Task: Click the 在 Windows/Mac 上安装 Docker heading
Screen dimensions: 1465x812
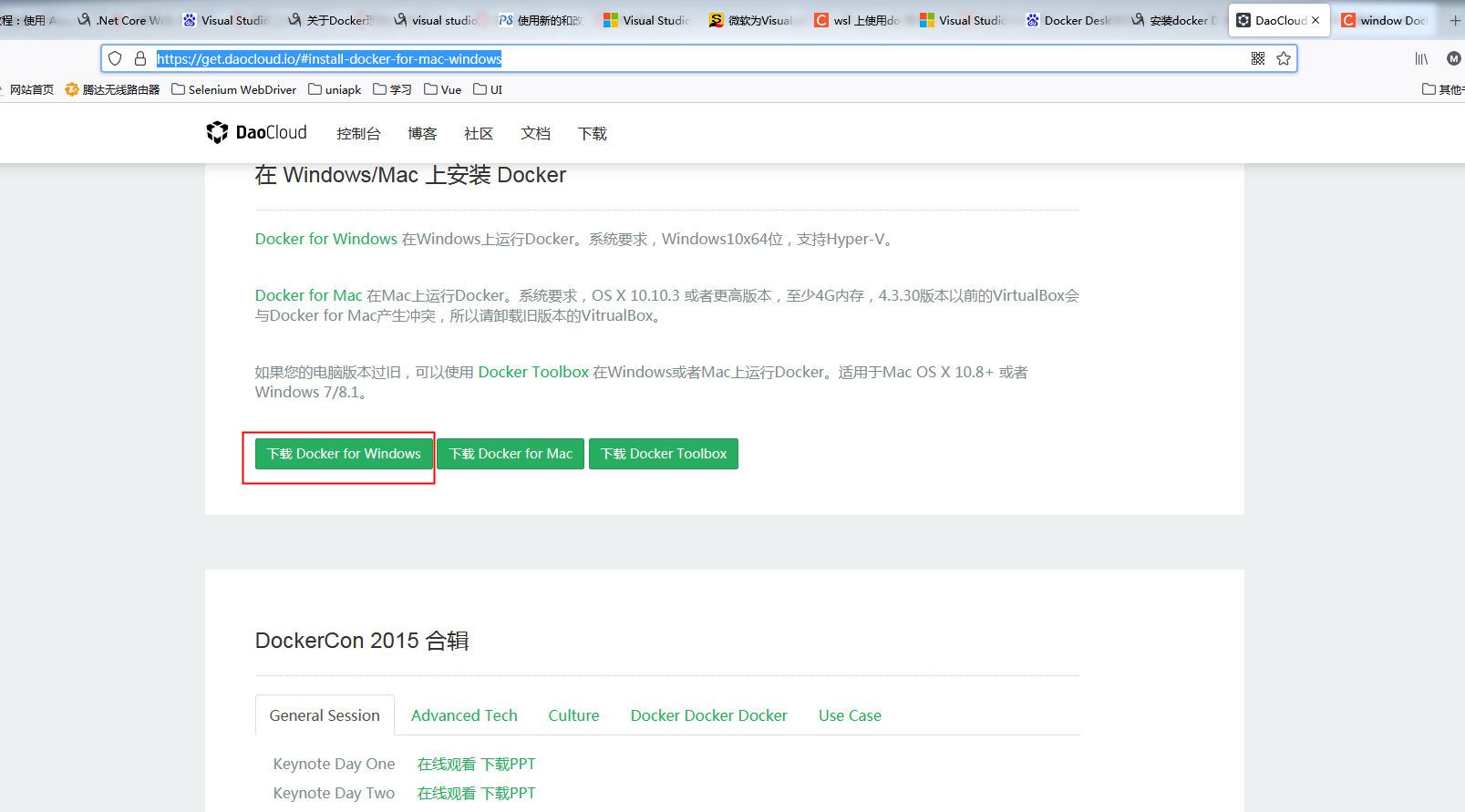Action: pyautogui.click(x=410, y=175)
